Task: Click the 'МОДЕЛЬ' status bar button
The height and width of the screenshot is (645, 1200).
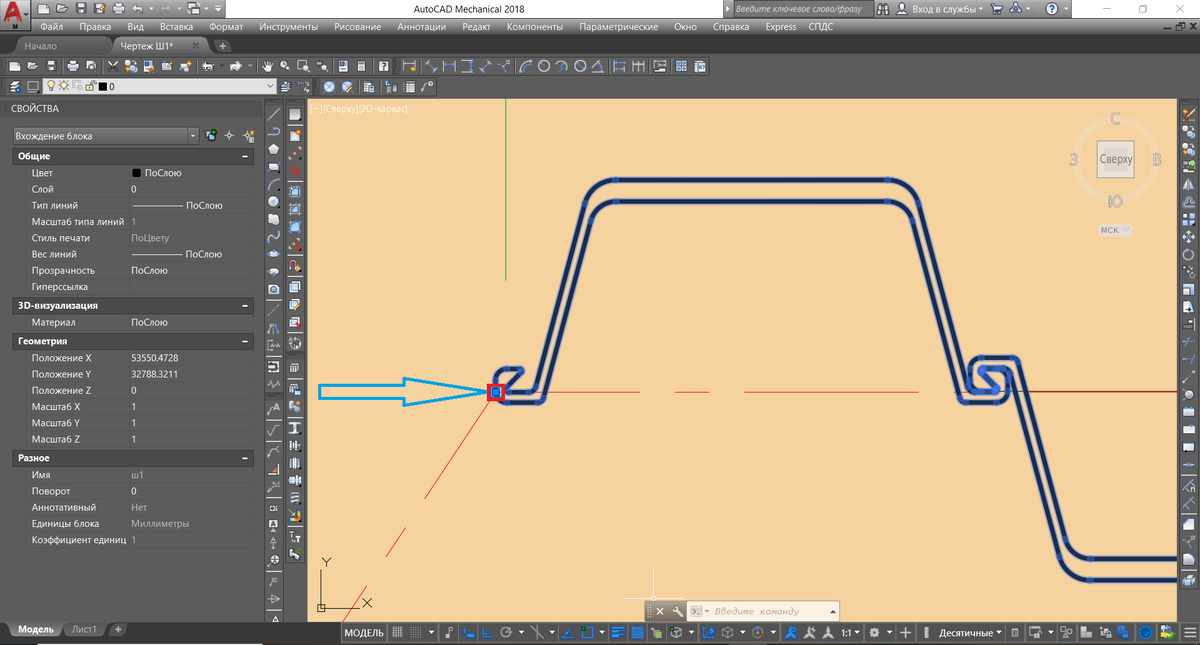Action: tap(364, 632)
